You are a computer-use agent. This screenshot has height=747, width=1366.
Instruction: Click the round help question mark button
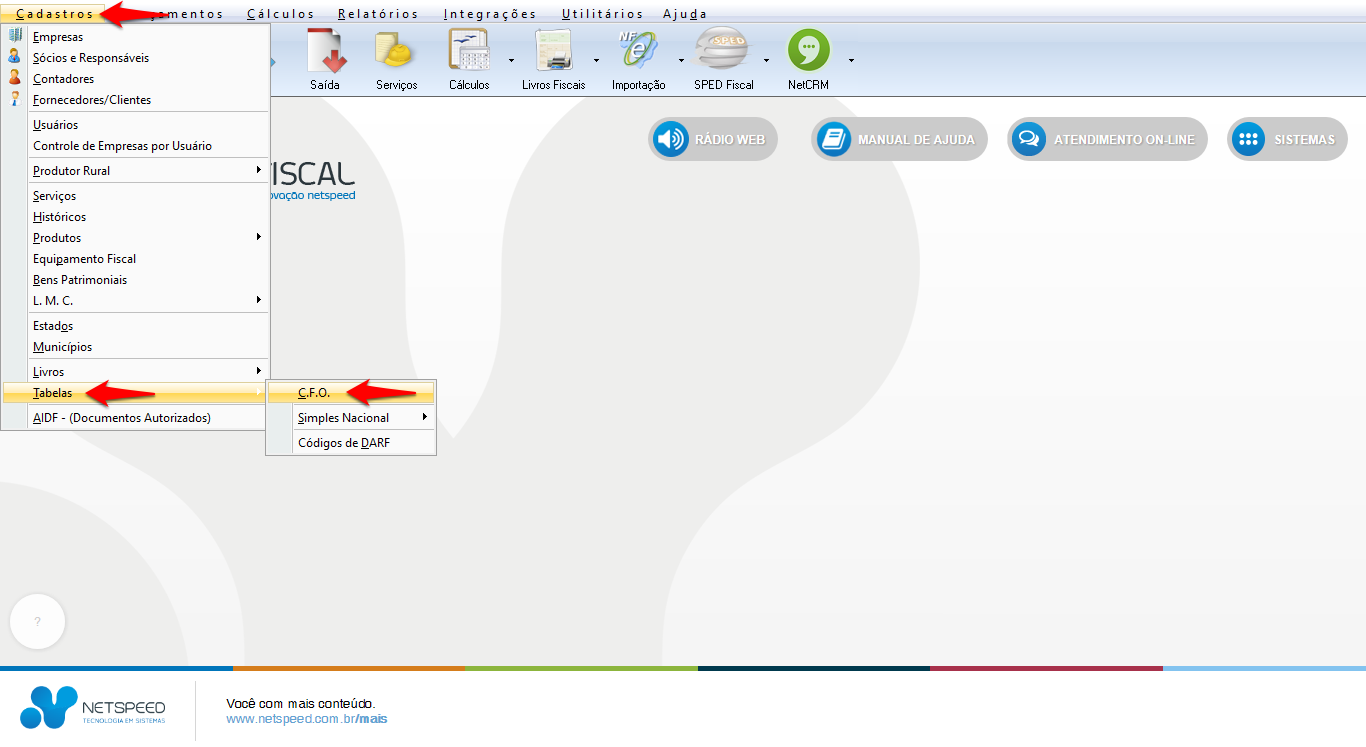37,621
